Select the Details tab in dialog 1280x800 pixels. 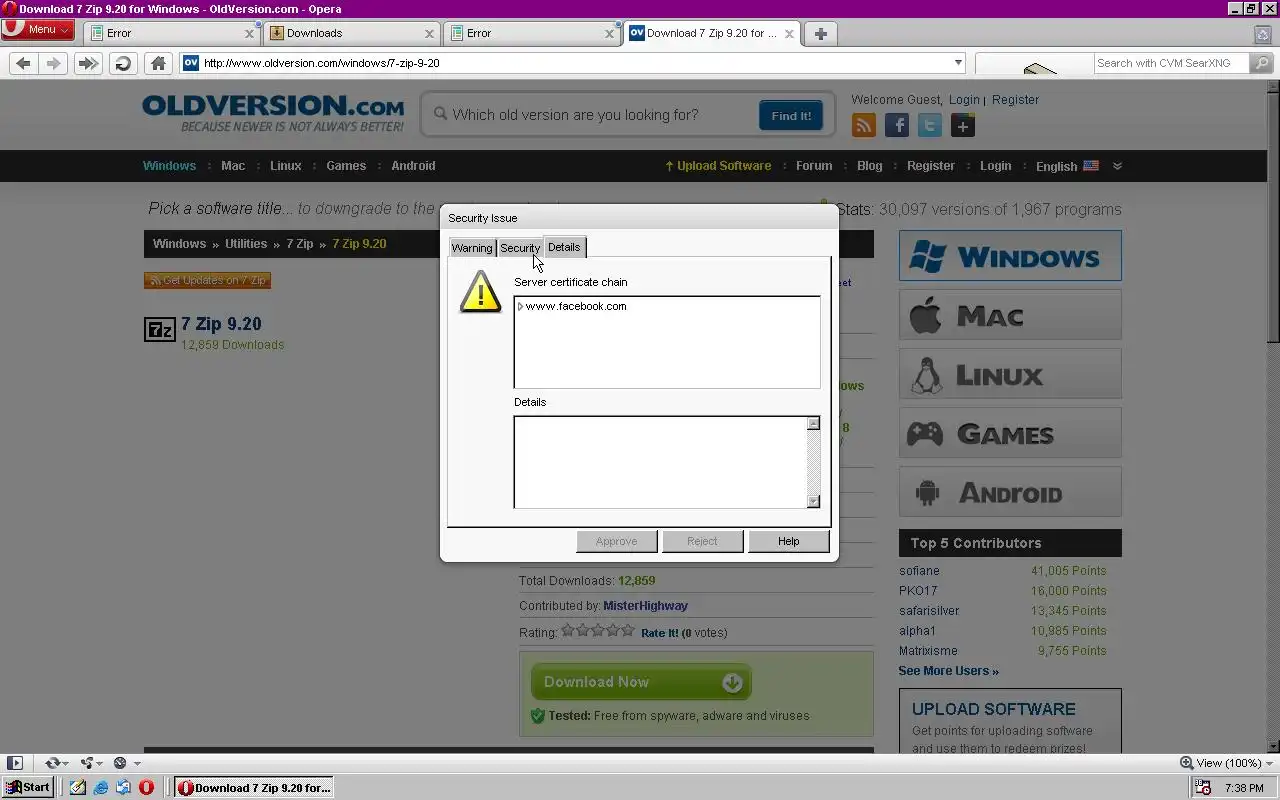[564, 247]
